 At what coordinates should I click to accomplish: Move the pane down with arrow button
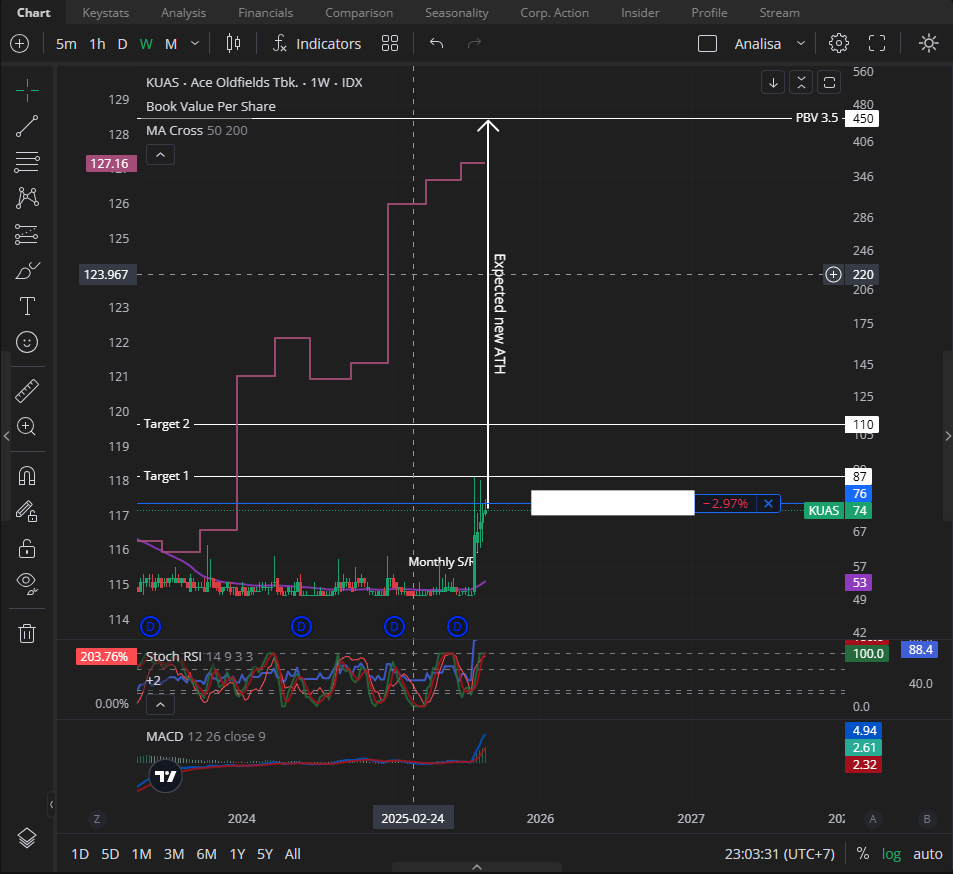pyautogui.click(x=773, y=83)
